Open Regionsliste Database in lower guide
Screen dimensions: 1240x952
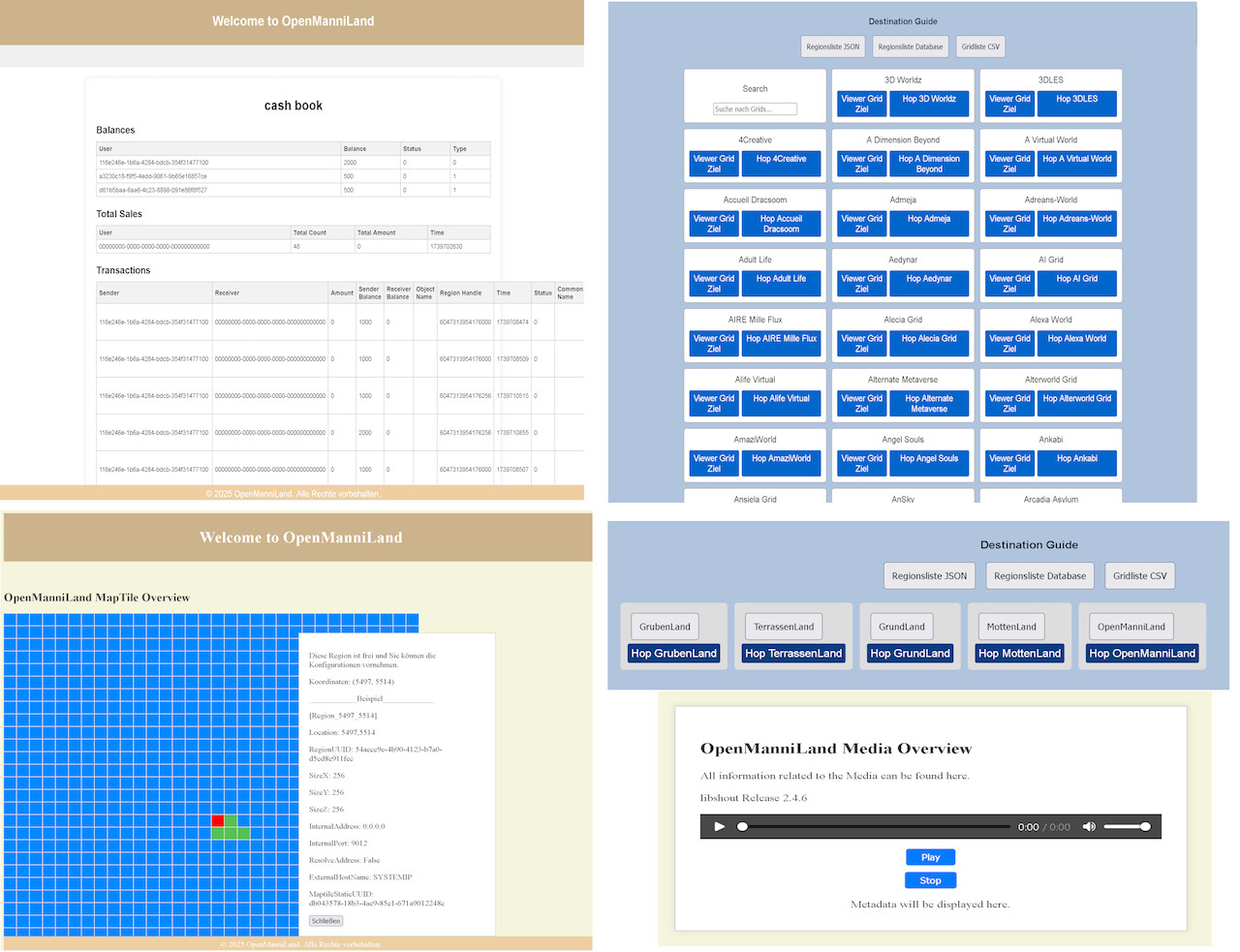1039,575
